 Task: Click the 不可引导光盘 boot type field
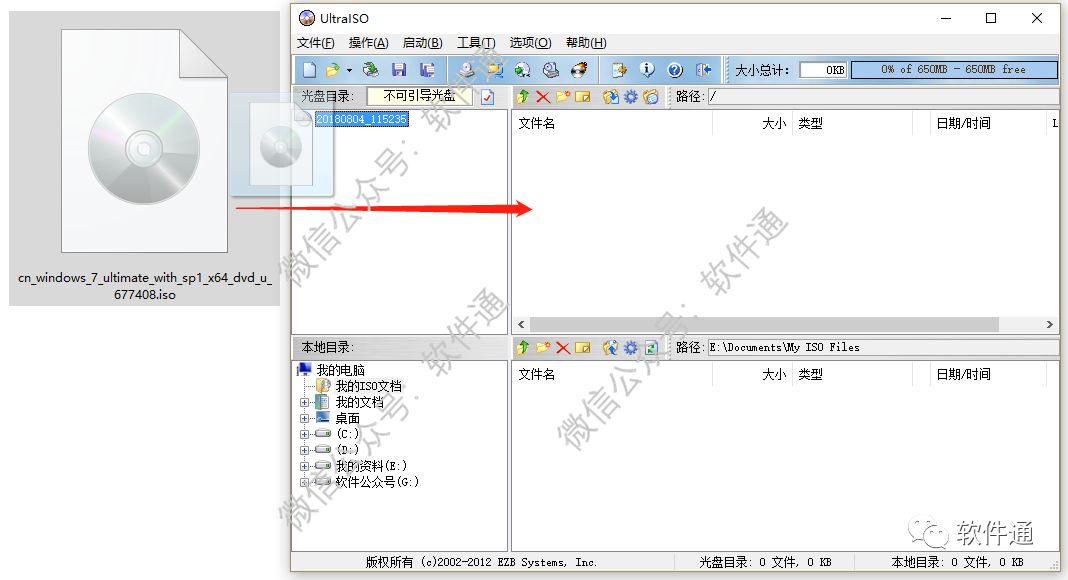point(419,96)
